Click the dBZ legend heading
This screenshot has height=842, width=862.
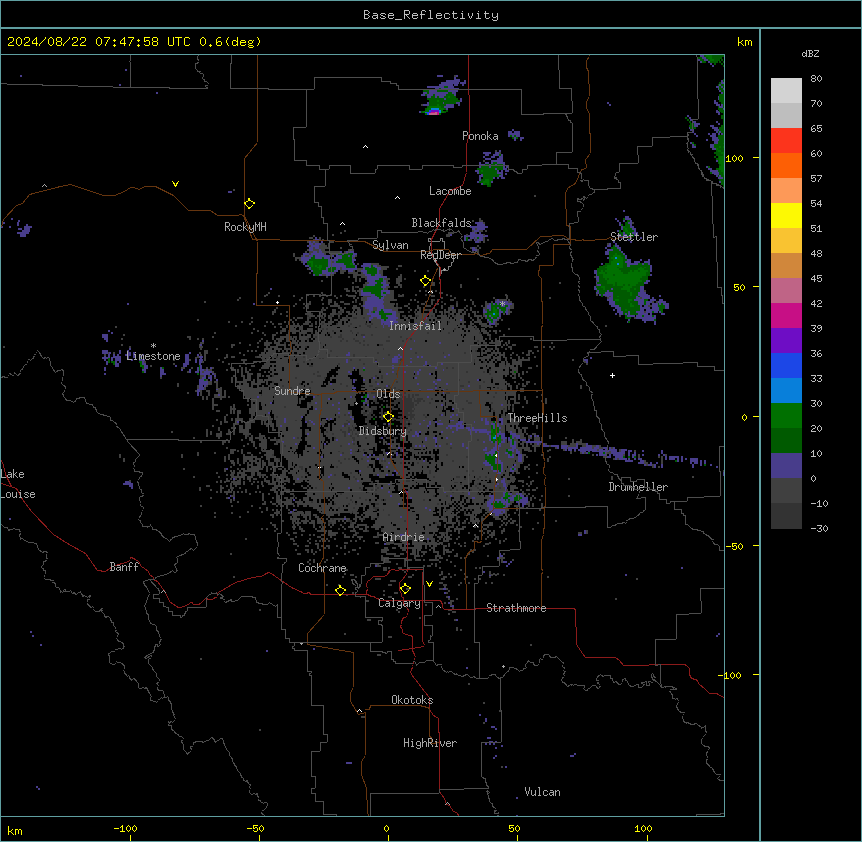point(810,53)
